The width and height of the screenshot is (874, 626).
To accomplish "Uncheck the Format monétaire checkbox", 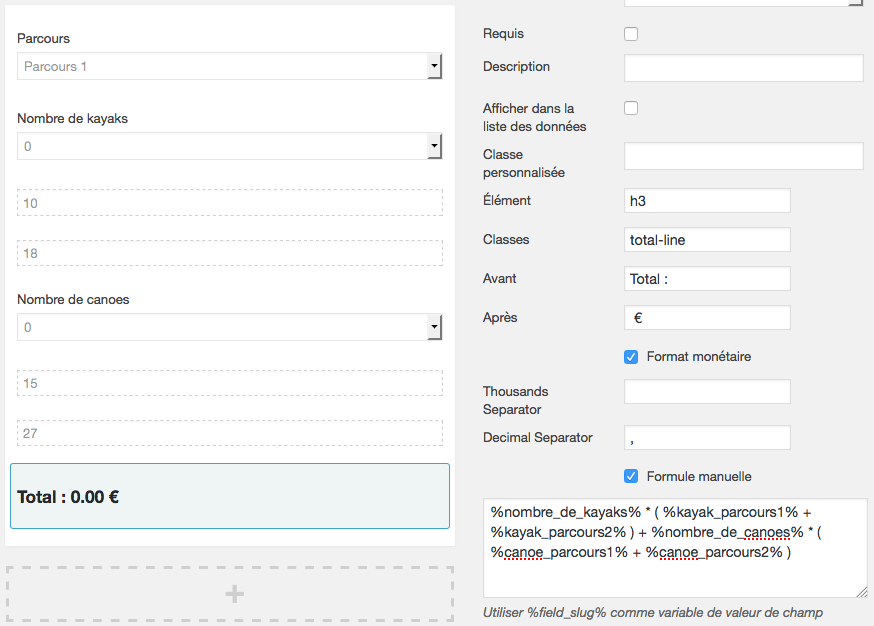I will point(631,357).
